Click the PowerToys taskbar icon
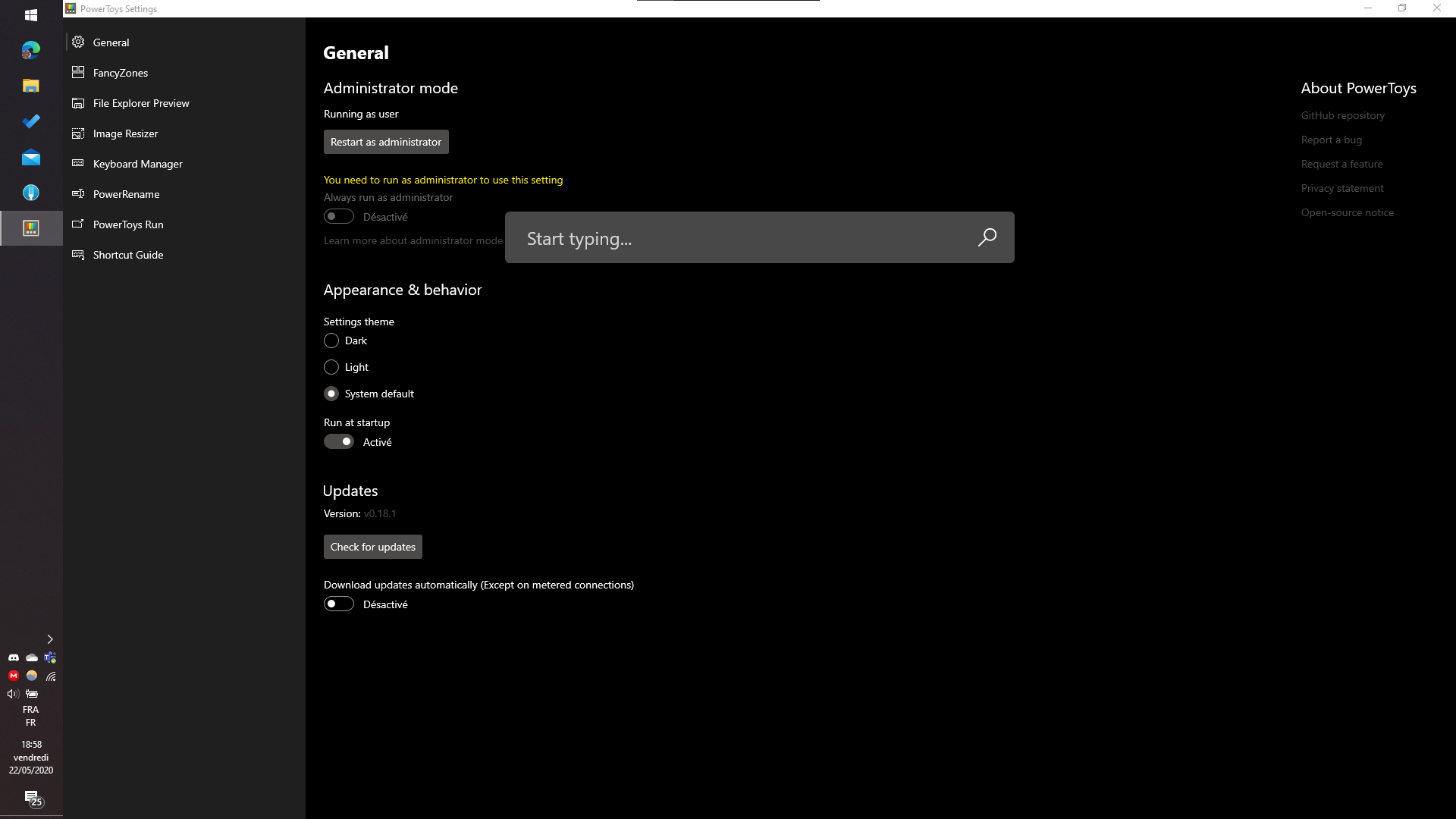Image resolution: width=1456 pixels, height=819 pixels. (31, 228)
